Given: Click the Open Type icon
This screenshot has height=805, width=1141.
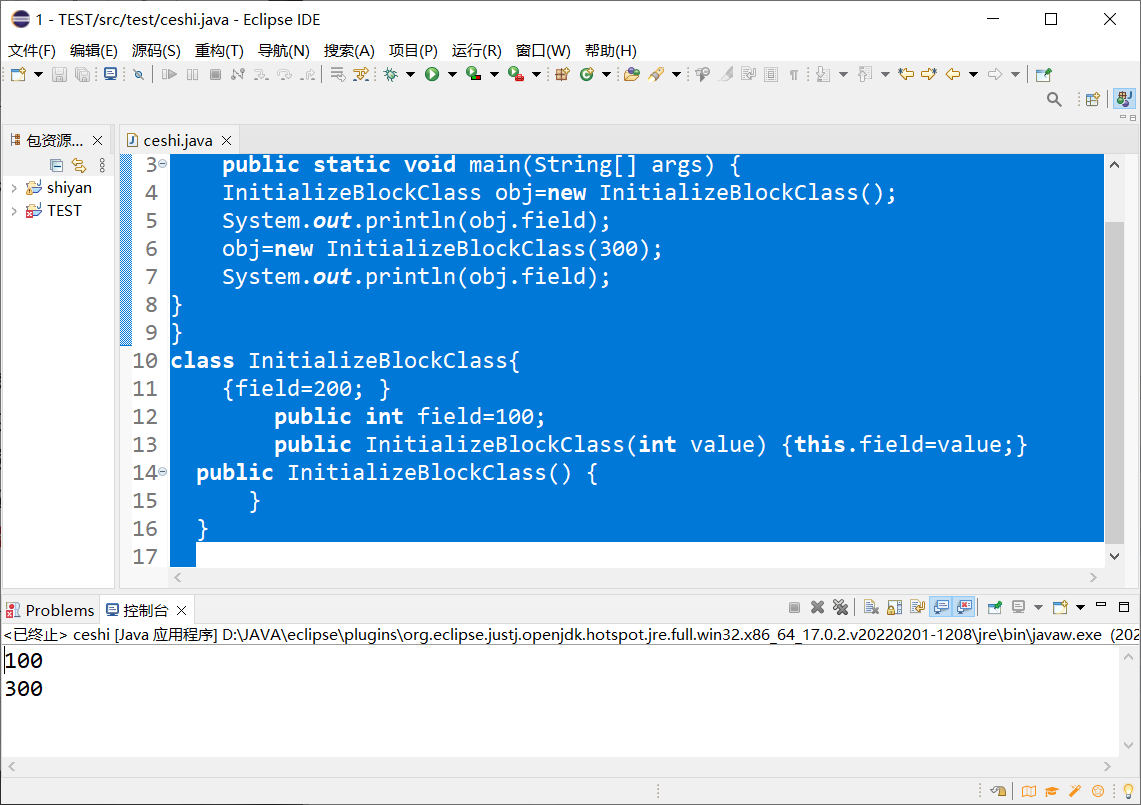Looking at the screenshot, I should point(632,74).
